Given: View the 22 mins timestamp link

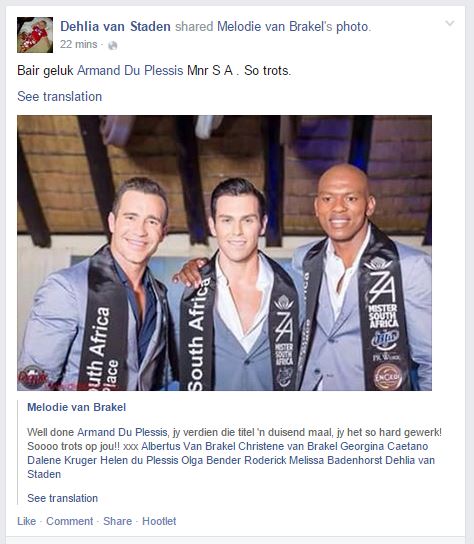Looking at the screenshot, I should [78, 44].
